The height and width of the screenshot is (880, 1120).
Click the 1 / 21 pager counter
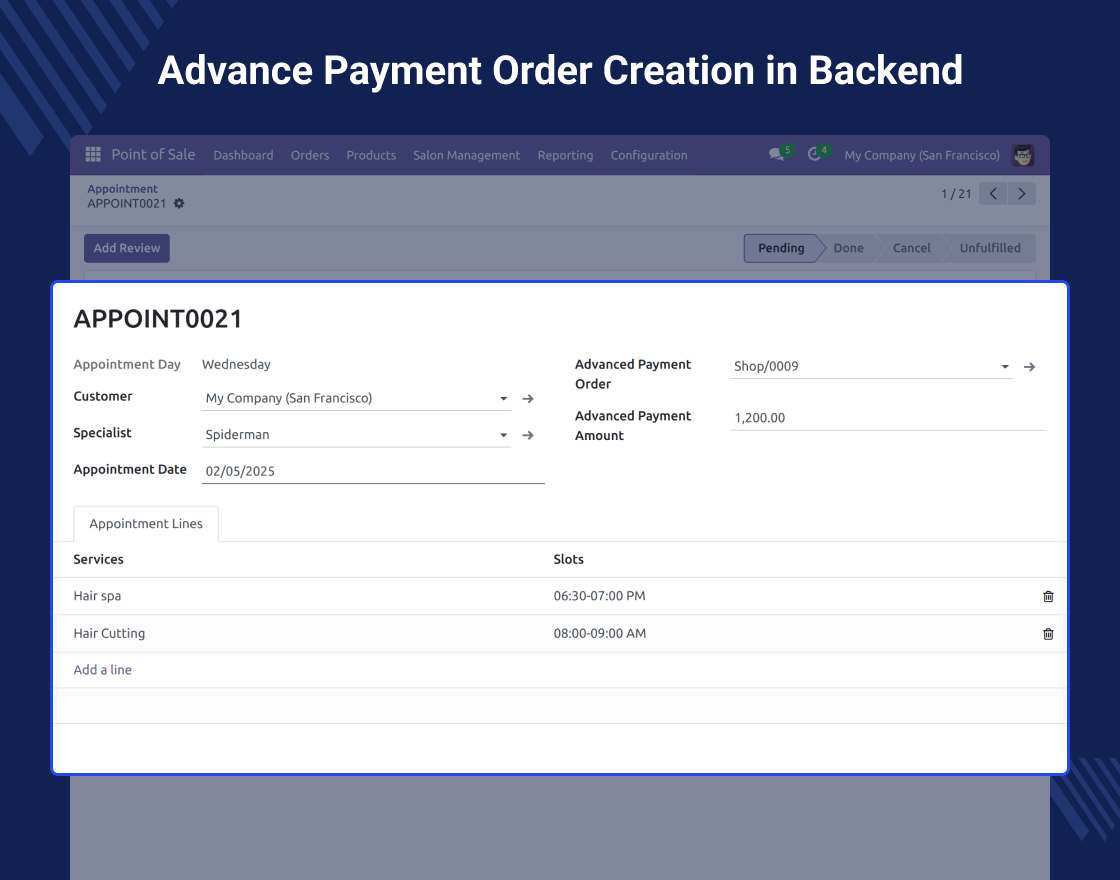click(x=956, y=194)
